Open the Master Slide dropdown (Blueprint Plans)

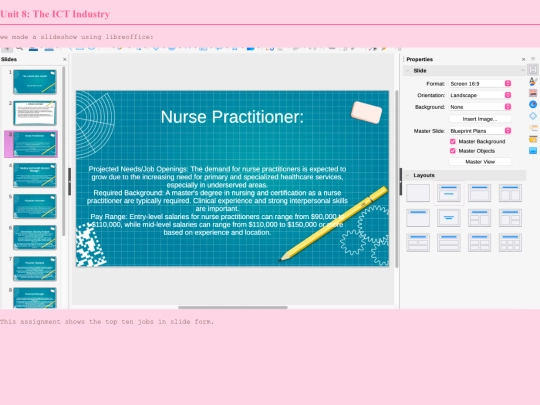pyautogui.click(x=480, y=131)
